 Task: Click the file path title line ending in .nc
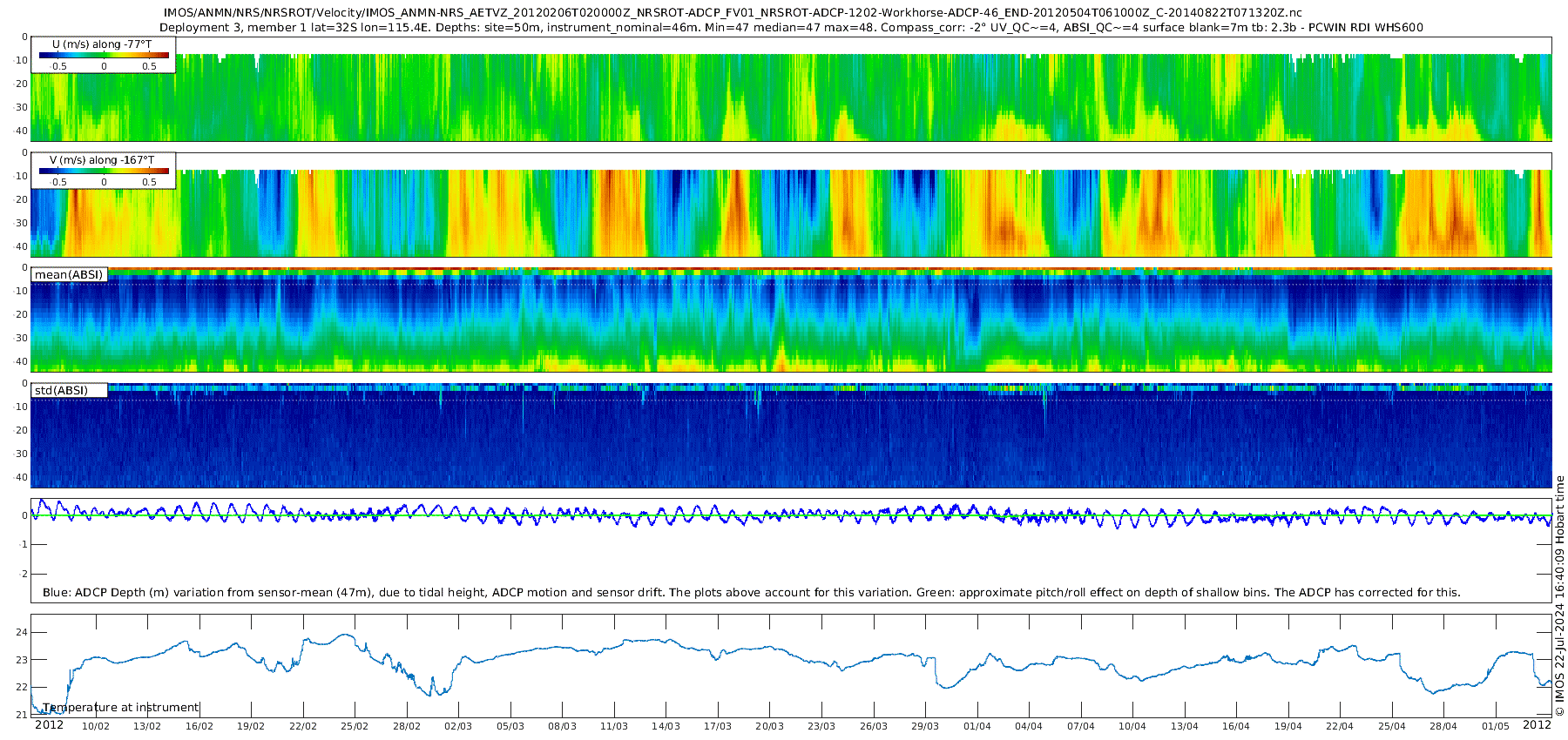click(x=733, y=13)
